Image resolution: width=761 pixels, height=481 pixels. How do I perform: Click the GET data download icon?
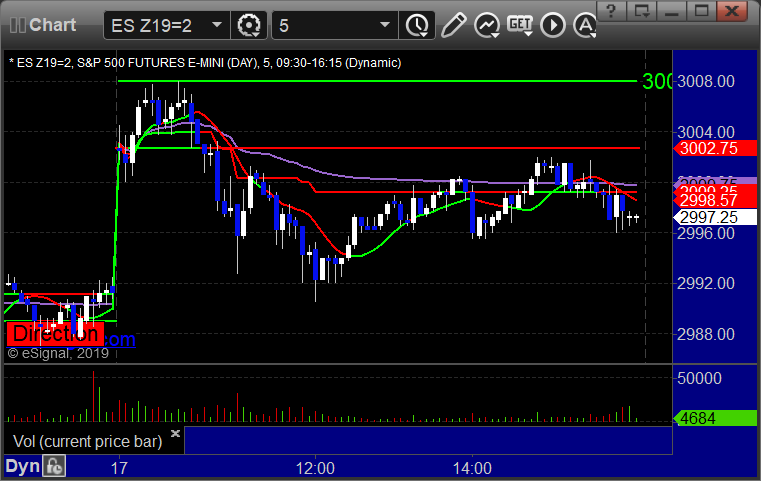pyautogui.click(x=520, y=25)
